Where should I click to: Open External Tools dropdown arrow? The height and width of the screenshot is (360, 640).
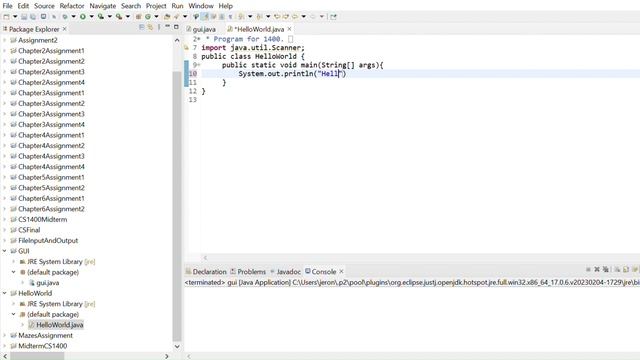[x=128, y=17]
